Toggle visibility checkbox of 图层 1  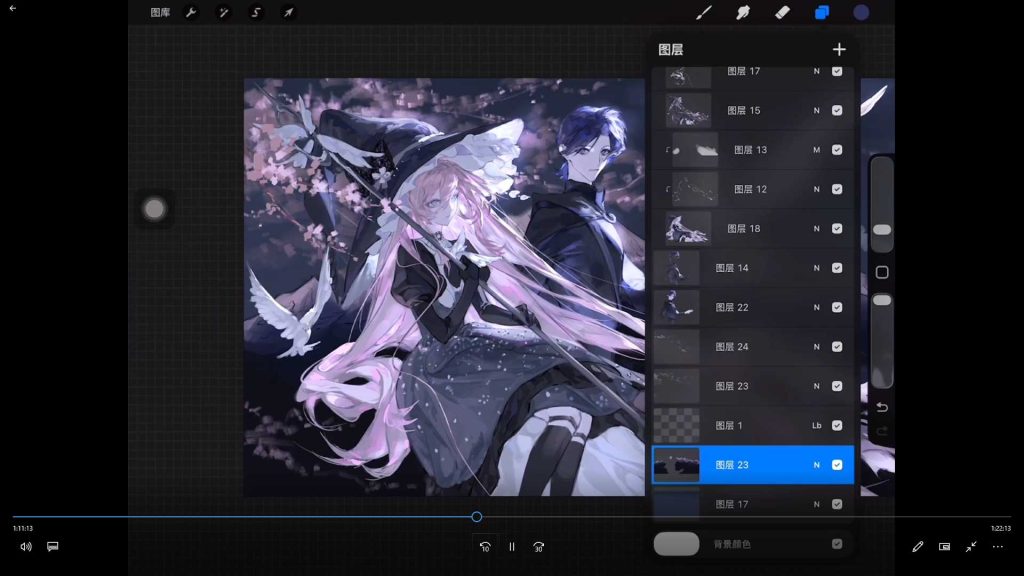[x=837, y=425]
